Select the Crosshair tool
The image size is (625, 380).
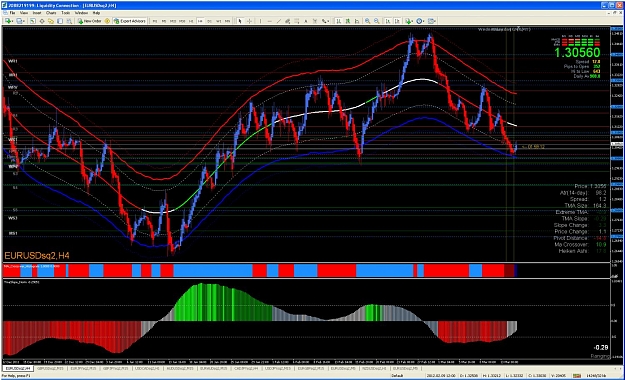pyautogui.click(x=250, y=21)
